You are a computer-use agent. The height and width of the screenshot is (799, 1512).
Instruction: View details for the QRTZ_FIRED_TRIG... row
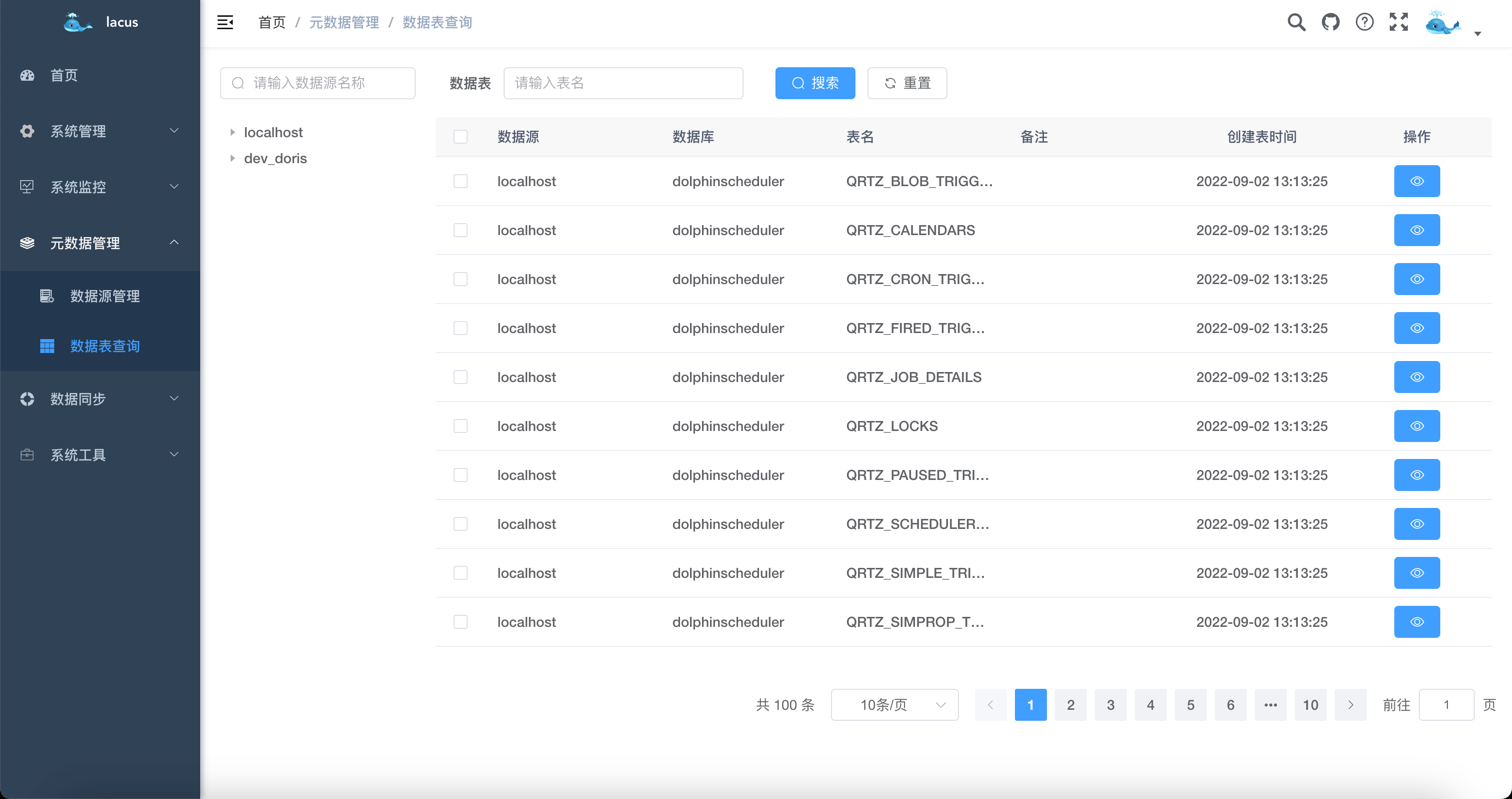coord(1417,328)
